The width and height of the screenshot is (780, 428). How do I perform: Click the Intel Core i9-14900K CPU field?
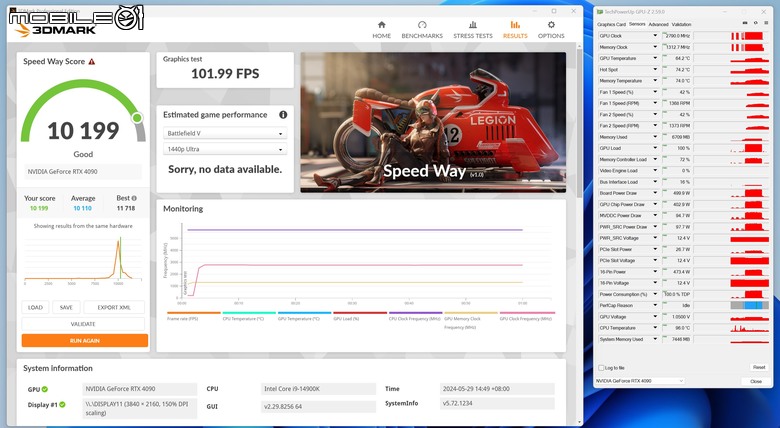318,389
